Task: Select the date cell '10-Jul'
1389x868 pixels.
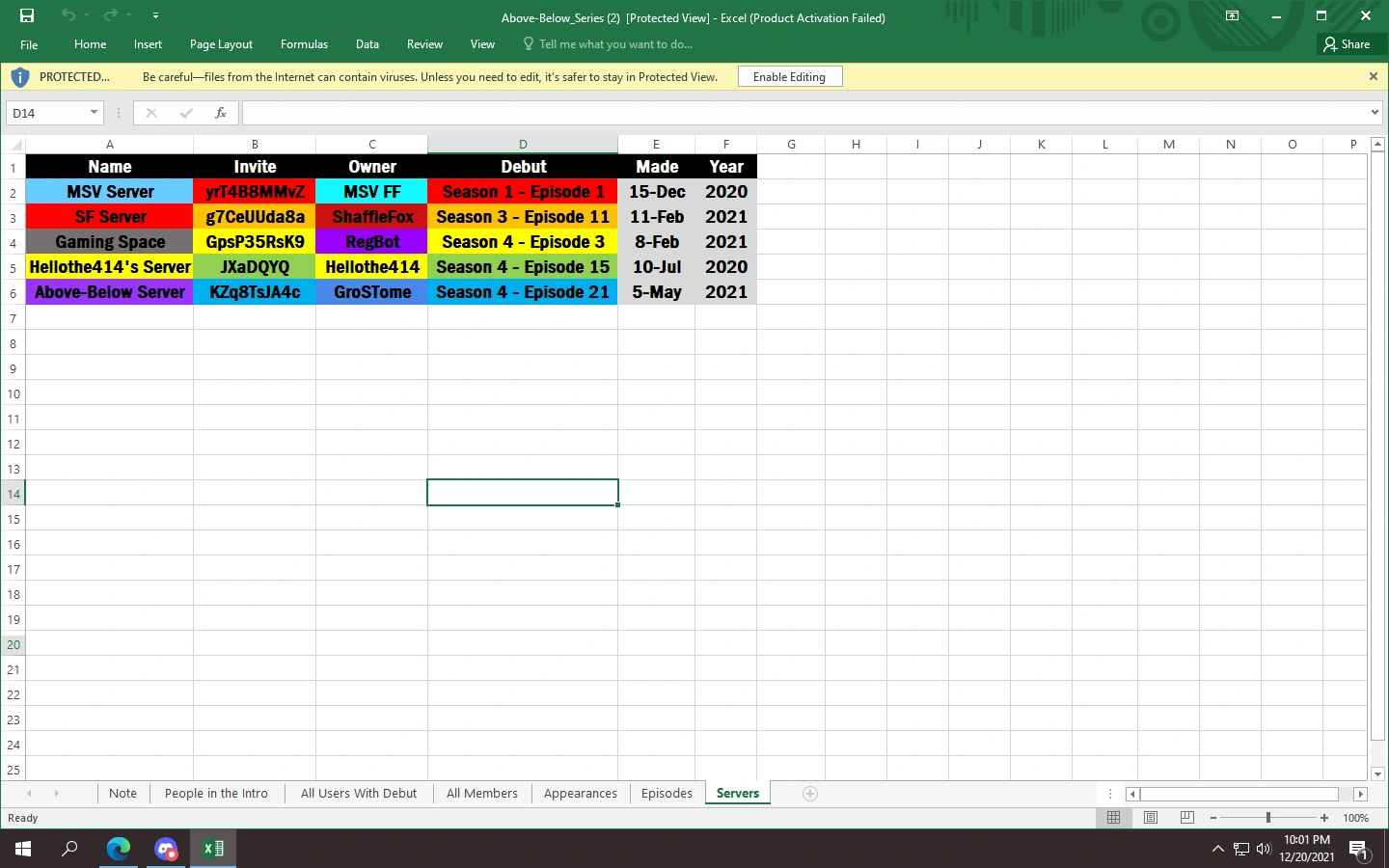Action: click(657, 267)
